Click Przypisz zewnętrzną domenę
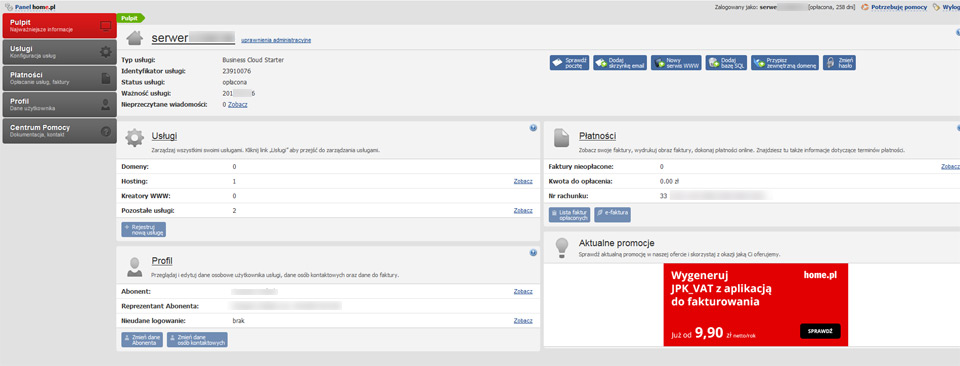The image size is (960, 366). [785, 62]
